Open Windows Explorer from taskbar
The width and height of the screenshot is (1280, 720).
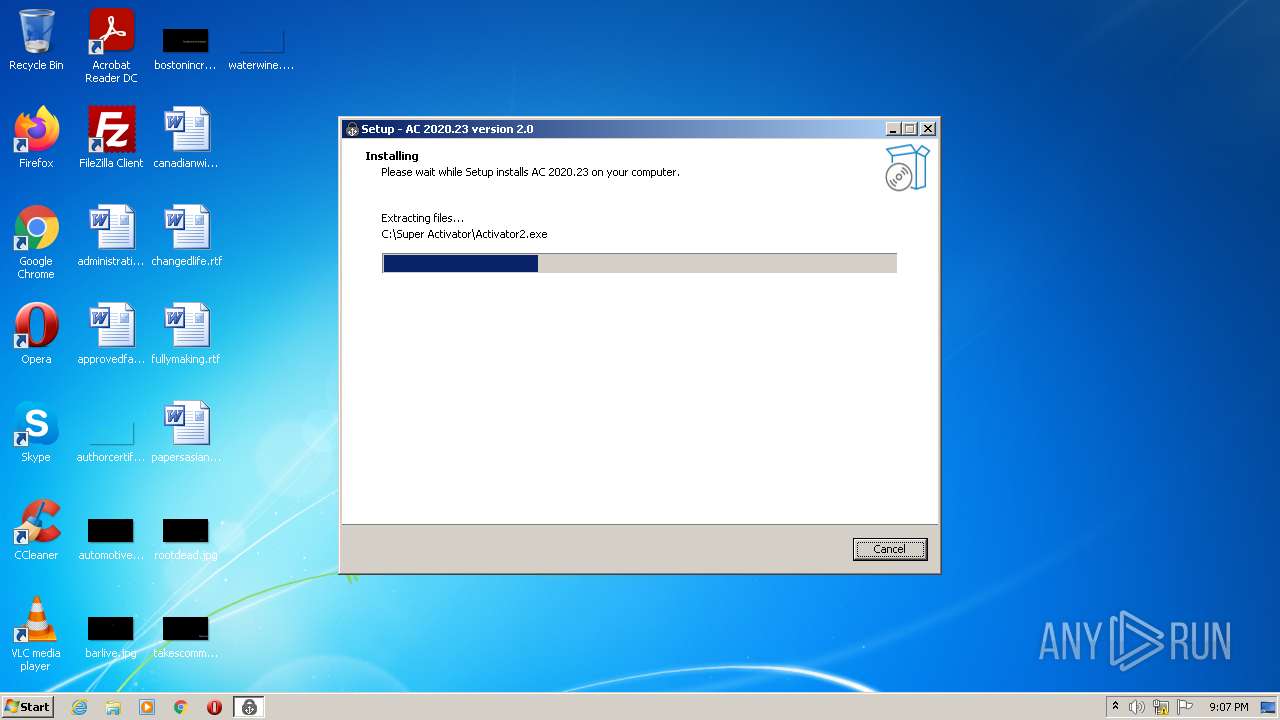coord(113,707)
